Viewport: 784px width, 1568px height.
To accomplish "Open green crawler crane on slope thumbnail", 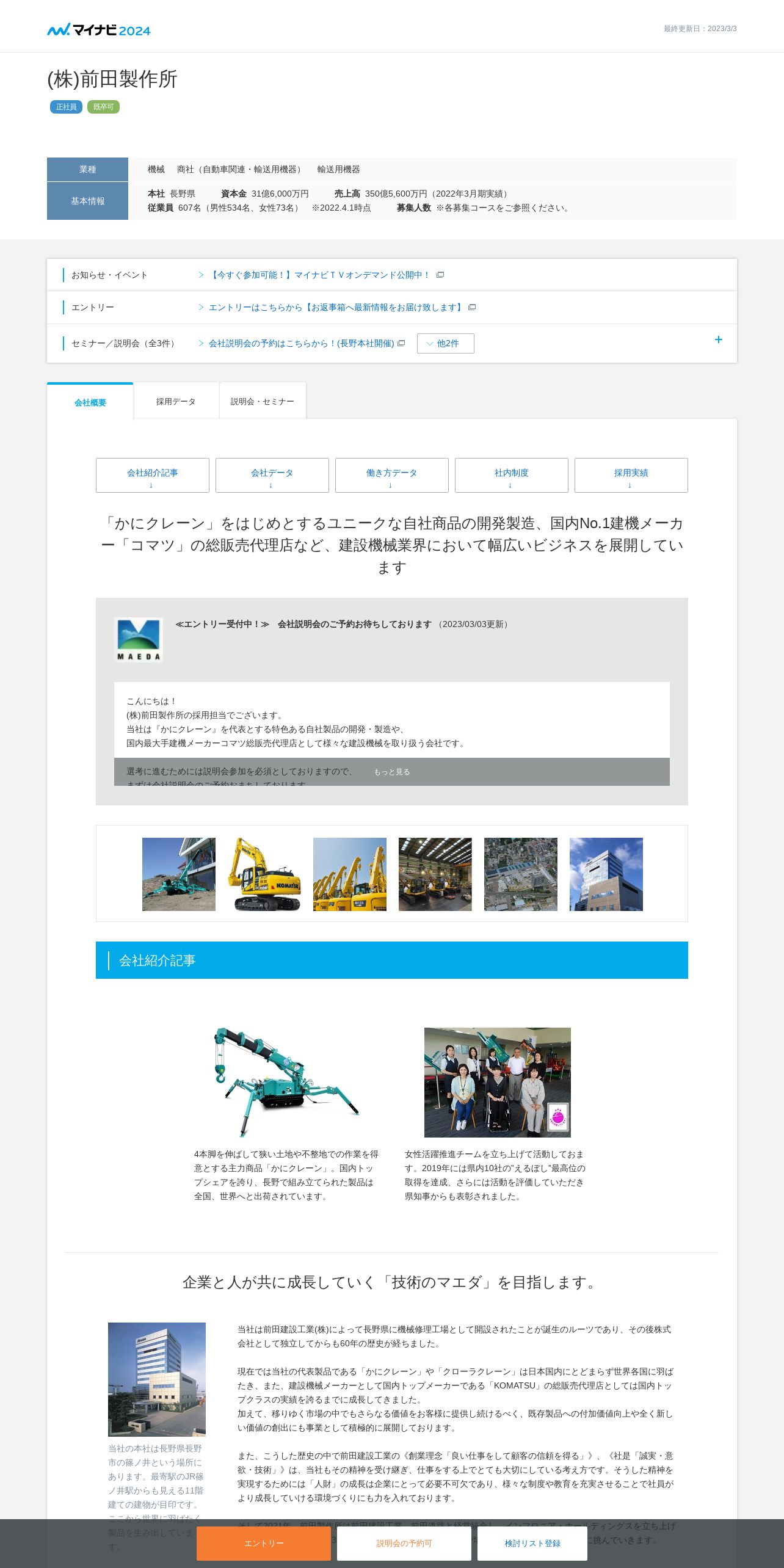I will pos(179,874).
